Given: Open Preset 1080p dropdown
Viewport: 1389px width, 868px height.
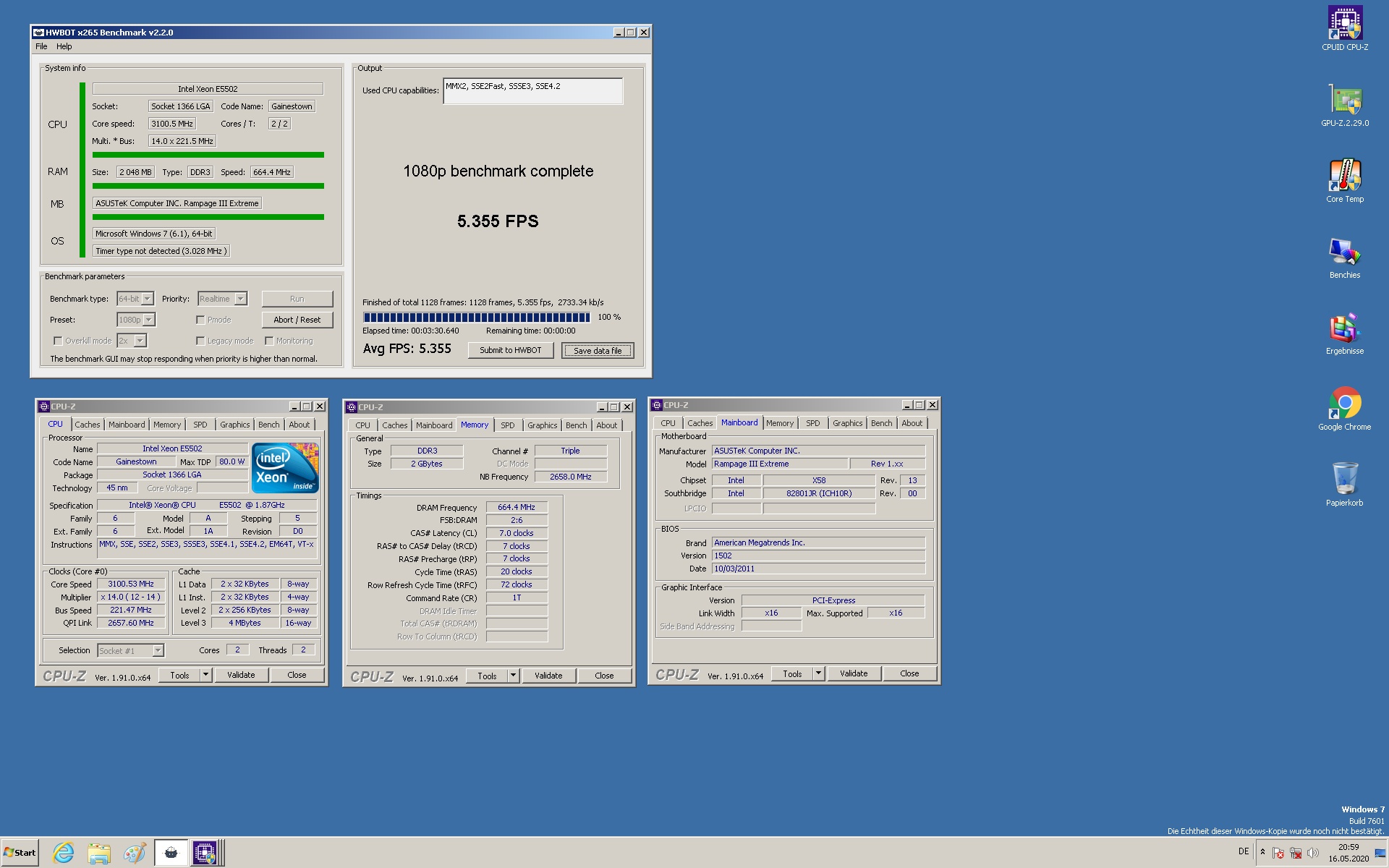Looking at the screenshot, I should click(x=136, y=320).
